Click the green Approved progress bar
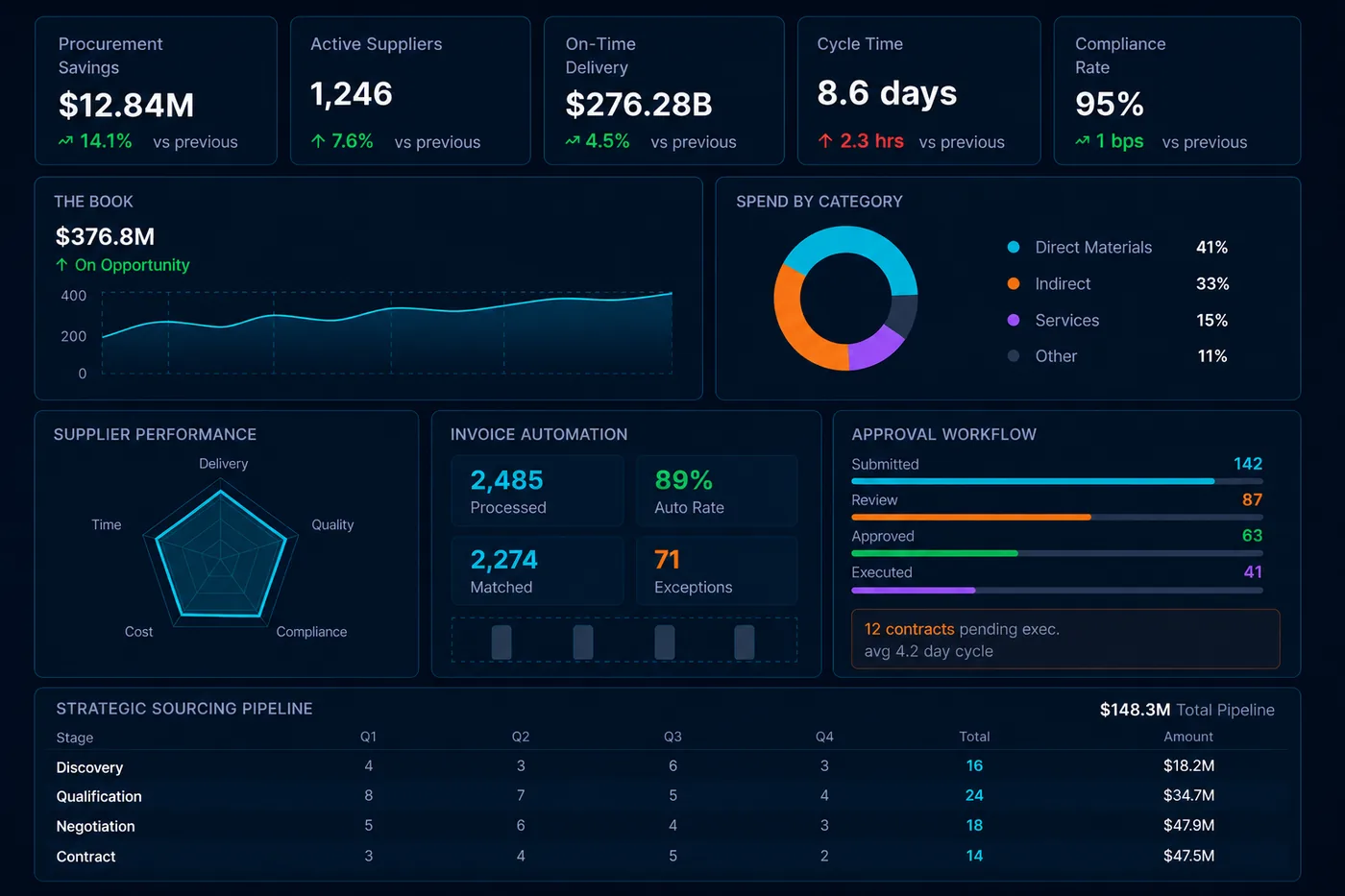This screenshot has width=1345, height=896. pyautogui.click(x=1057, y=553)
